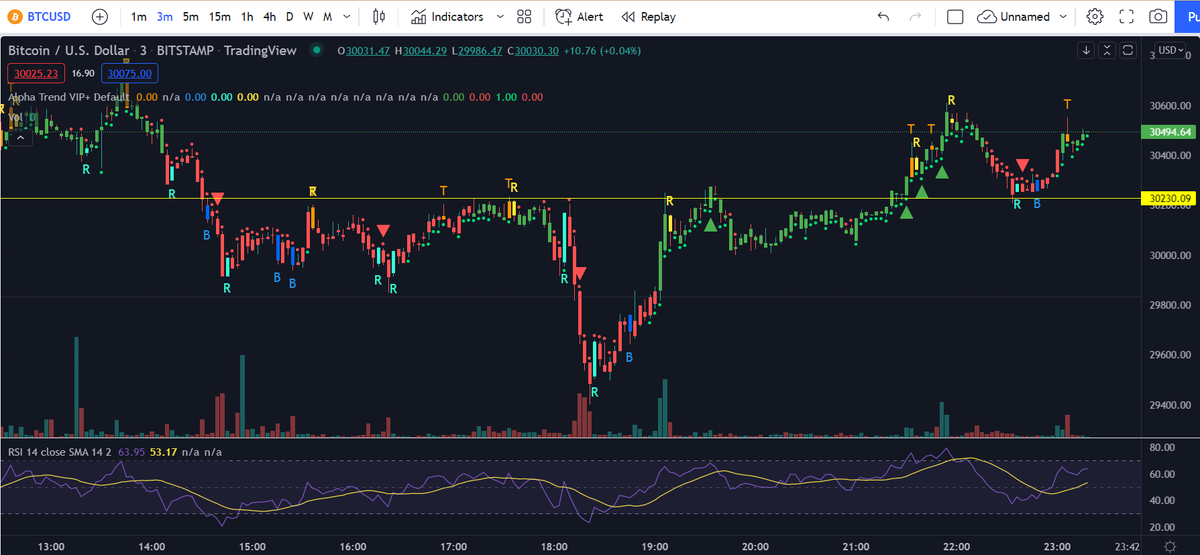Open the USD currency dropdown
The height and width of the screenshot is (555, 1200).
pyautogui.click(x=1169, y=50)
